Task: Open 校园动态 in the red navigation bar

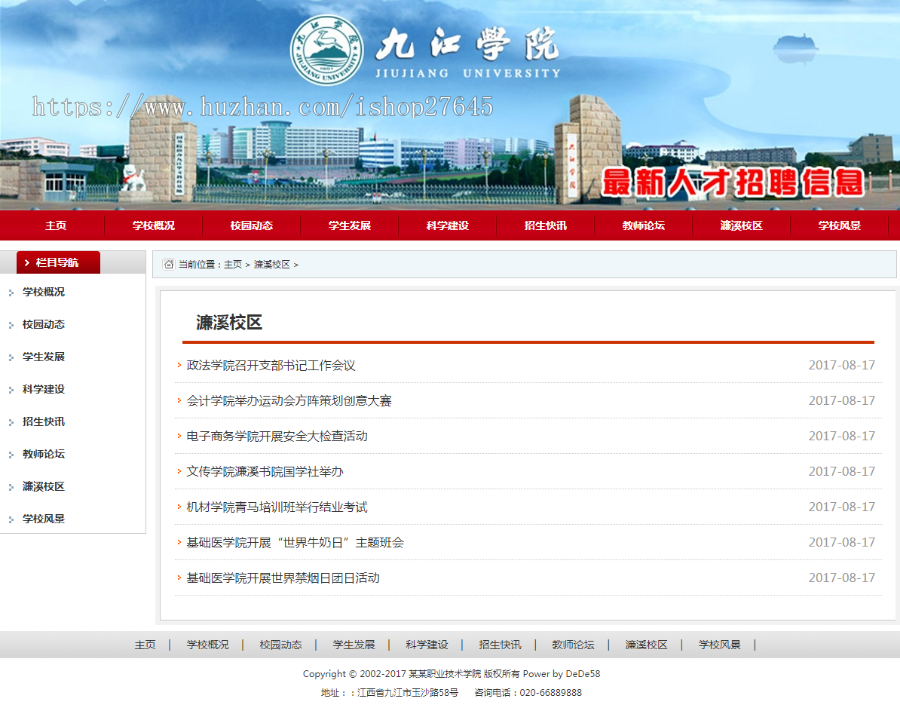Action: click(251, 226)
